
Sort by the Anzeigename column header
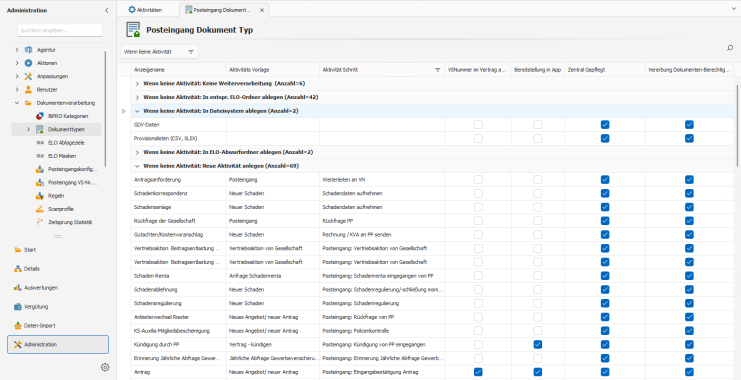tap(179, 69)
